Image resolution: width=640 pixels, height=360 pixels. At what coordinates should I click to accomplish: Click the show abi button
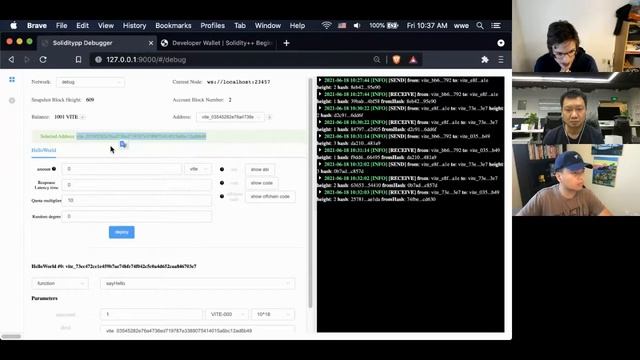pyautogui.click(x=260, y=169)
